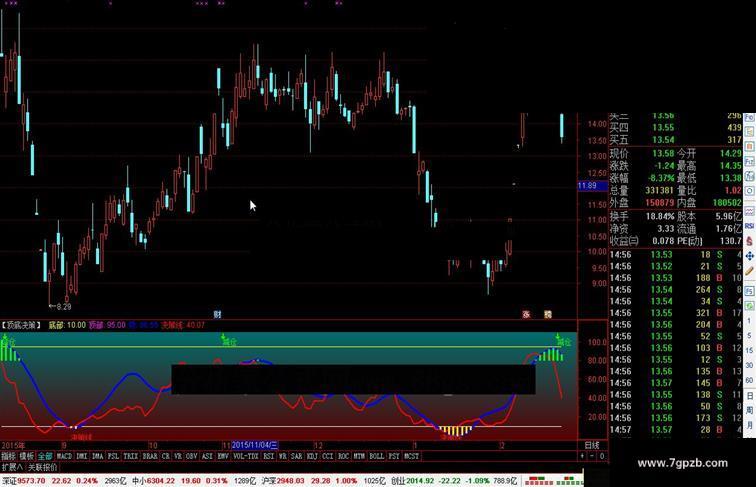Switch to the BOLL indicator tab

pyautogui.click(x=377, y=456)
